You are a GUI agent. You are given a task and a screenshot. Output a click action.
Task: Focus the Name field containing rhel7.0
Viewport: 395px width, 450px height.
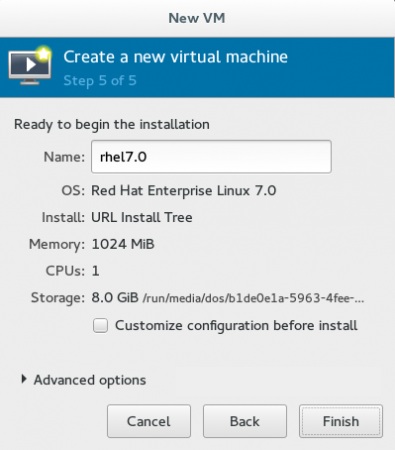(x=211, y=157)
